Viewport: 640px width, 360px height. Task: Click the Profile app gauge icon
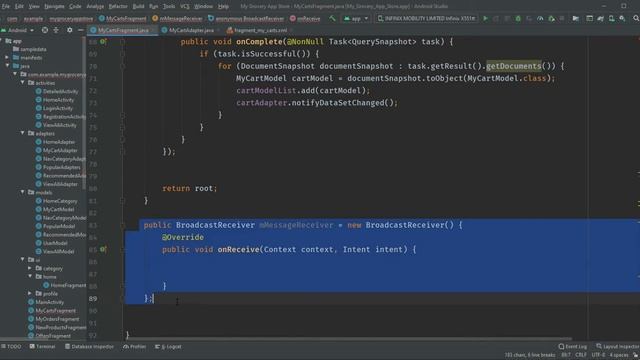[x=540, y=18]
